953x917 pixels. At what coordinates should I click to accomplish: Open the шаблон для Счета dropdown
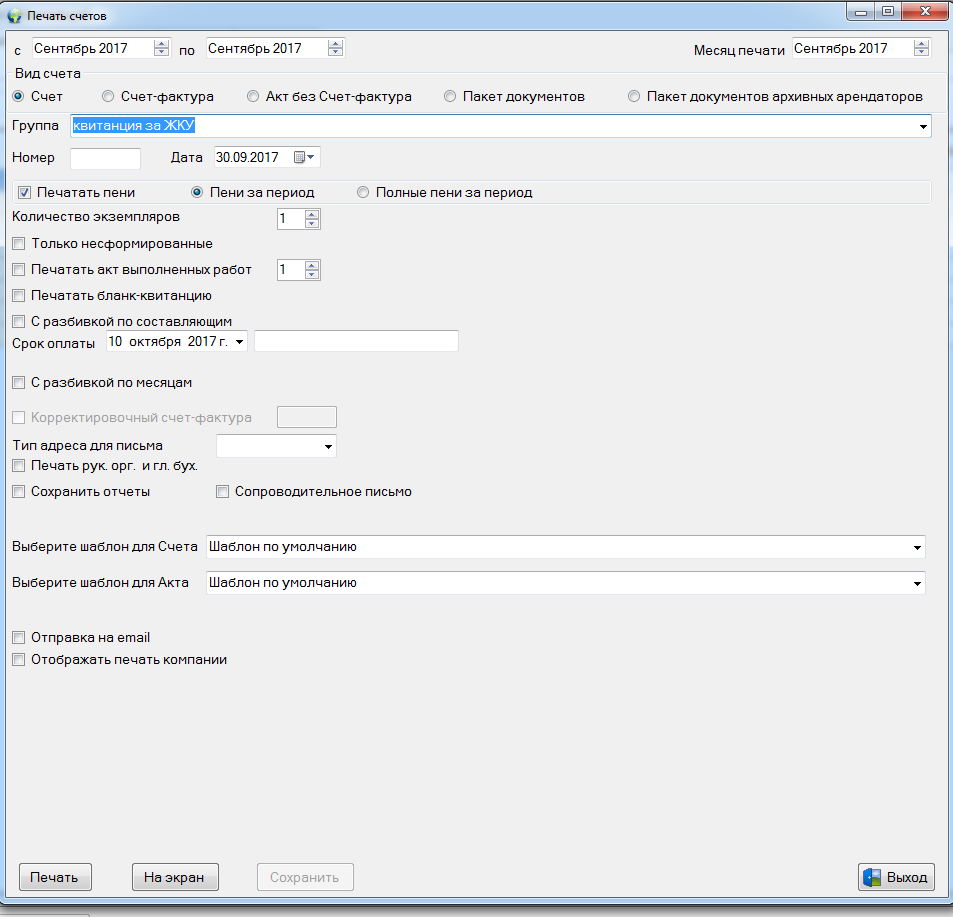pos(916,547)
